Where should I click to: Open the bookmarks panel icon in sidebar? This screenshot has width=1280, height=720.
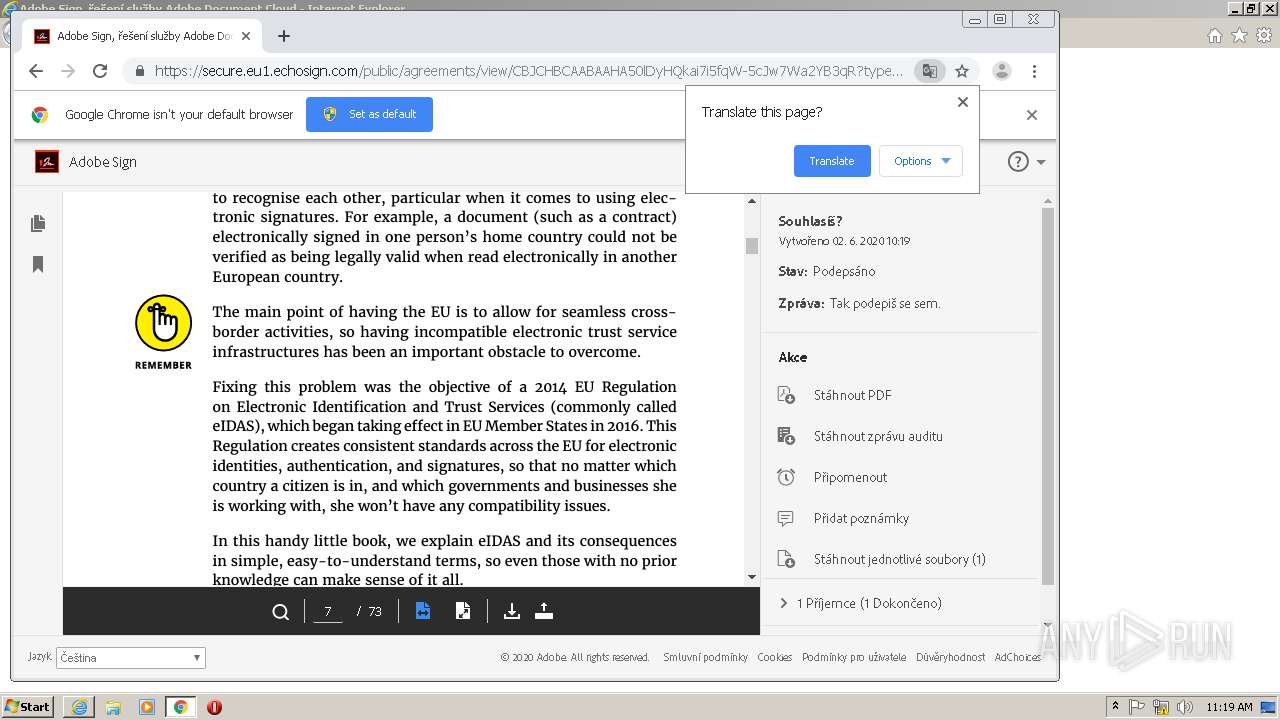[38, 265]
